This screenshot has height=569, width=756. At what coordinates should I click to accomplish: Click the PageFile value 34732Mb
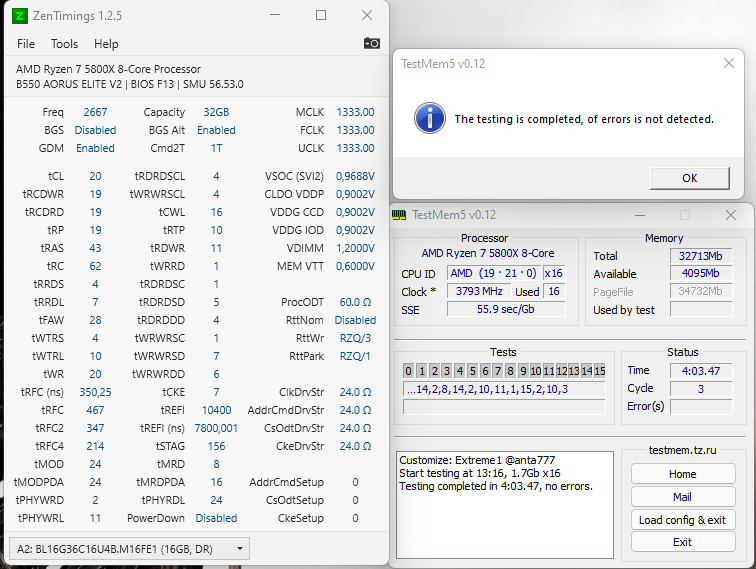pos(701,291)
